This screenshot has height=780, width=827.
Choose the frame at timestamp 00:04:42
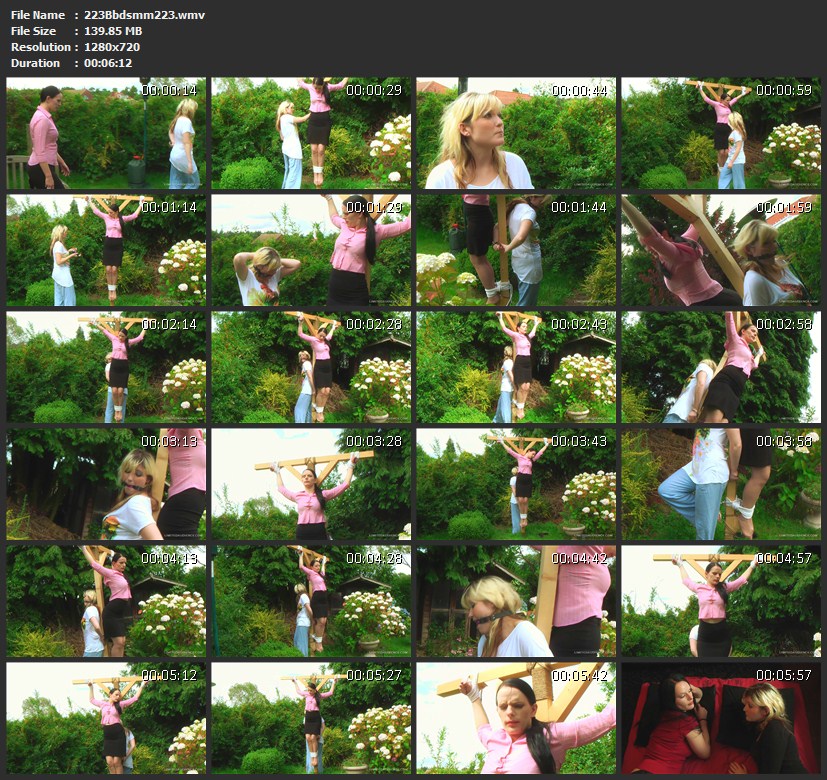coord(516,602)
